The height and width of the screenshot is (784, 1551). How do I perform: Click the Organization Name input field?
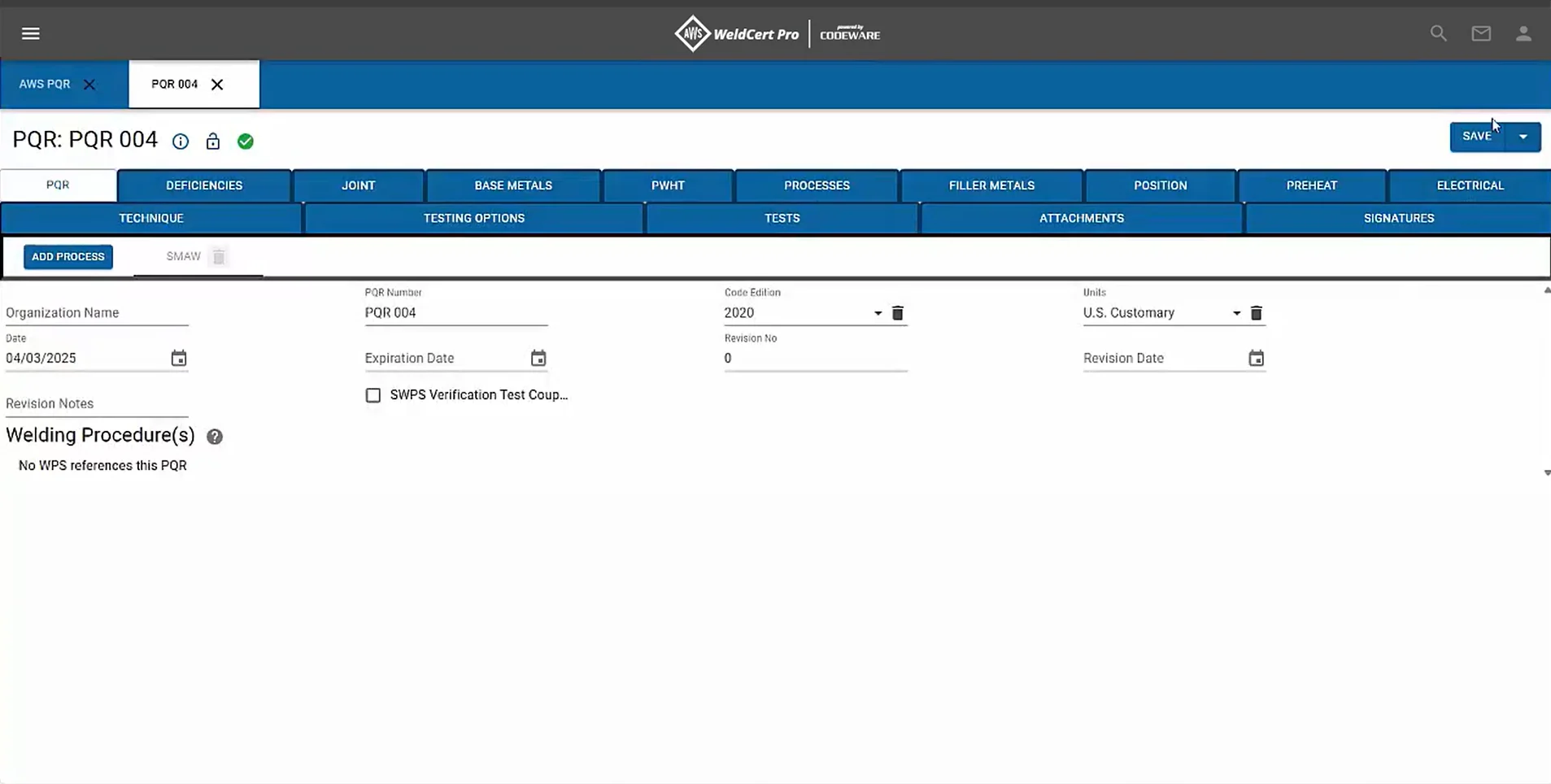click(x=96, y=313)
